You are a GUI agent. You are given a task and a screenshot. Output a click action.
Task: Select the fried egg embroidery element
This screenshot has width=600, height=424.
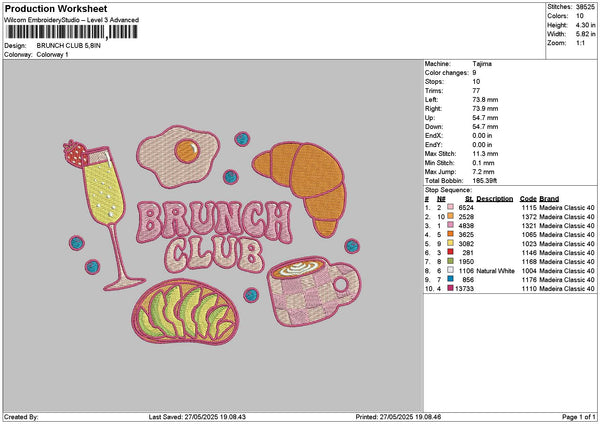tap(178, 156)
